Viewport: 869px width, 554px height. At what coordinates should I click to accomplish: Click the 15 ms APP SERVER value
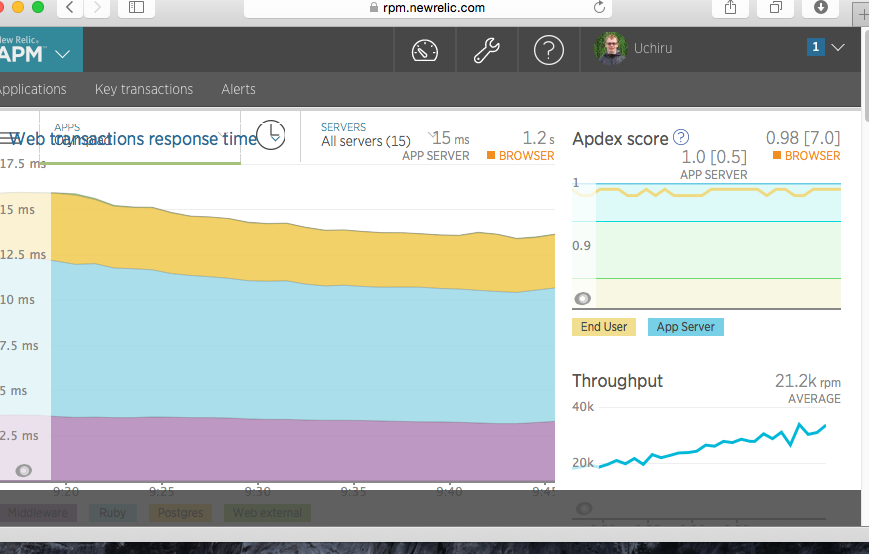coord(451,138)
